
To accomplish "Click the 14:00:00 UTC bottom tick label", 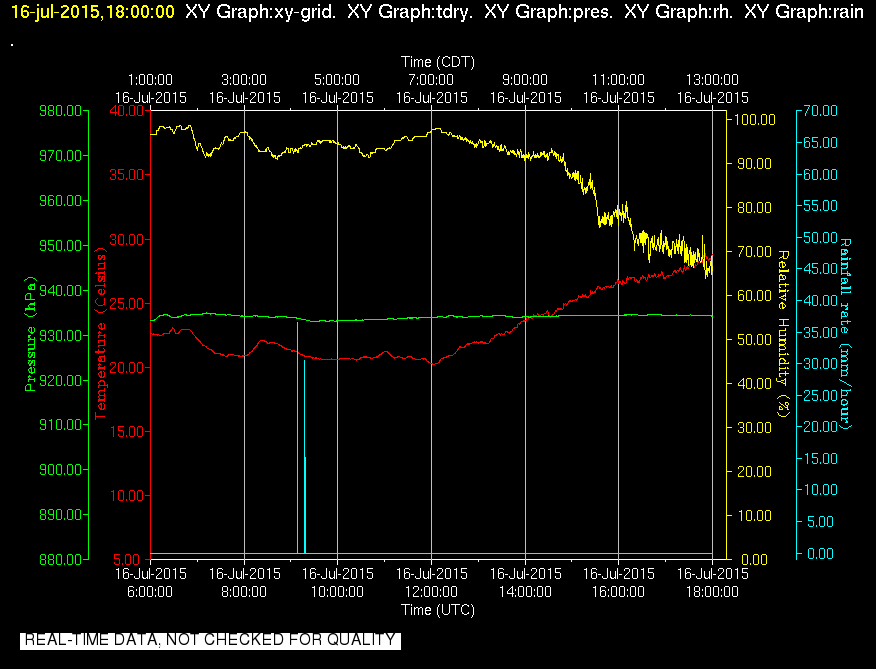I will [x=525, y=592].
